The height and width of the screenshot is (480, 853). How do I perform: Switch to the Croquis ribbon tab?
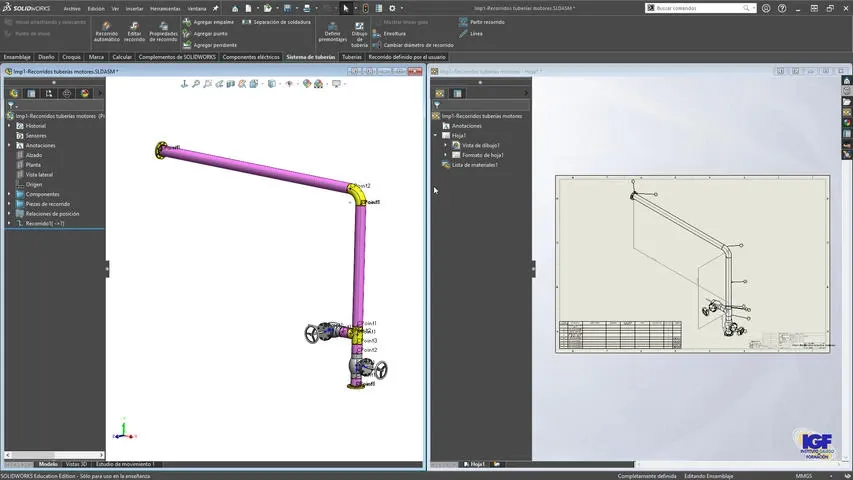71,57
